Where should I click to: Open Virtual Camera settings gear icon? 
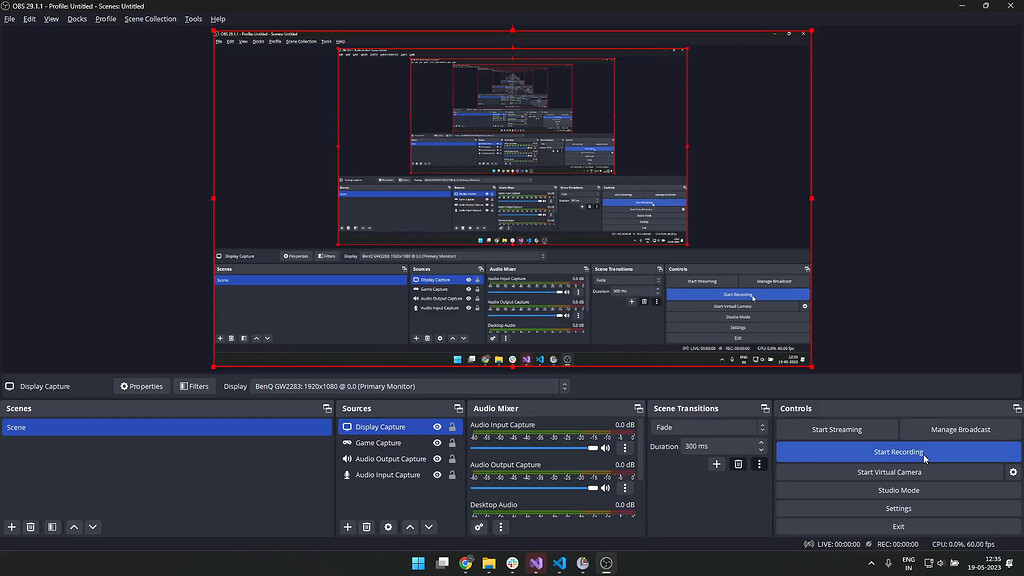coord(1013,472)
